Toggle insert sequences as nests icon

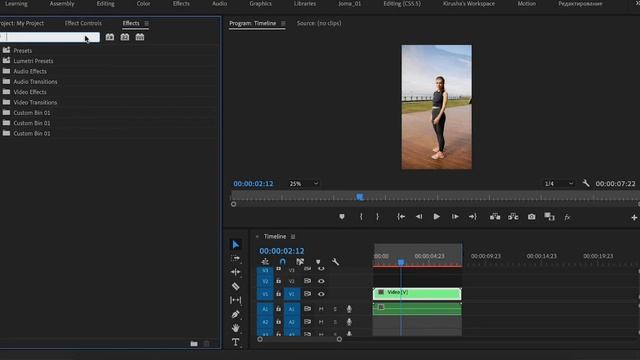265,262
